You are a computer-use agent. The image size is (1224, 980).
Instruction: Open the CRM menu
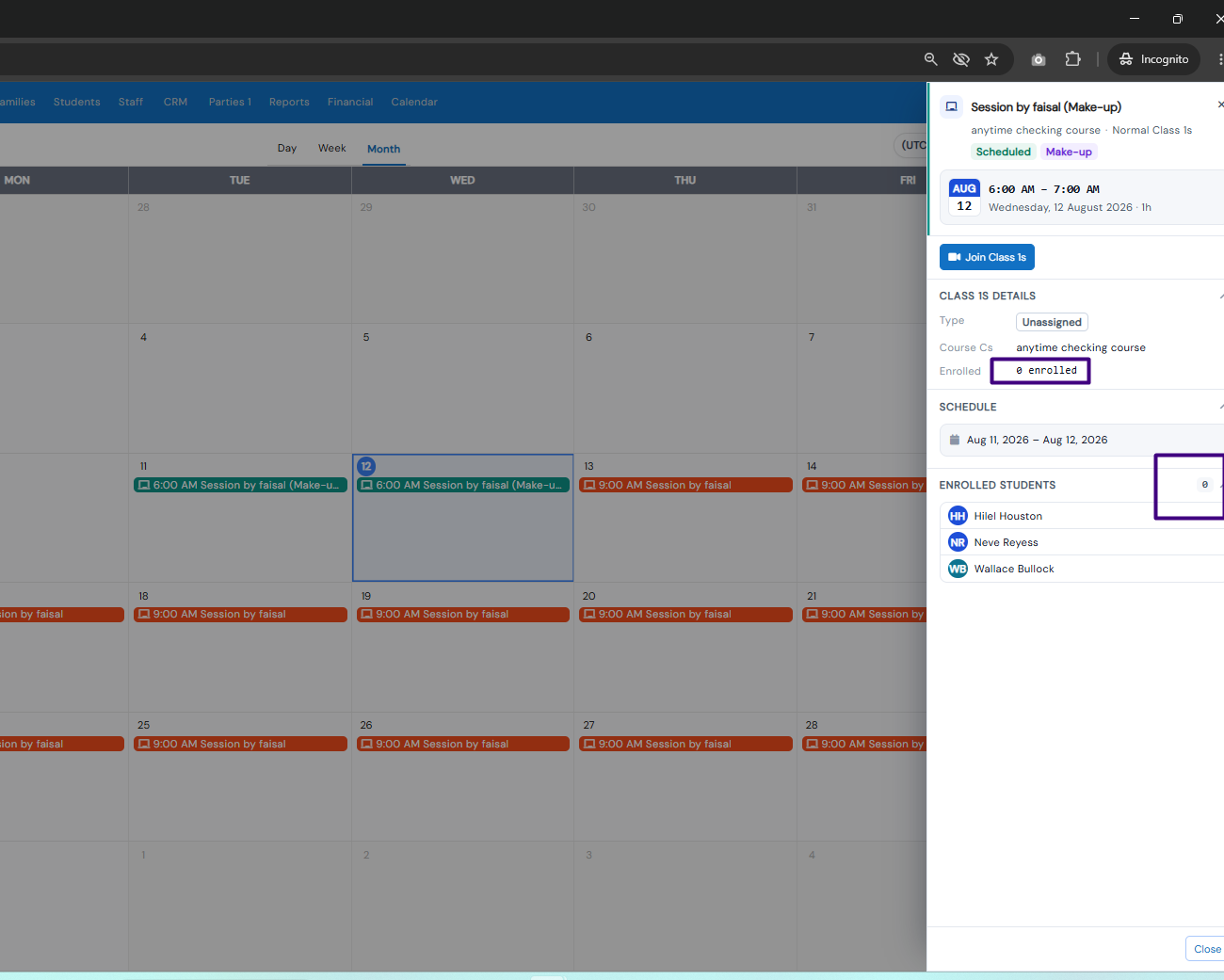(x=175, y=102)
